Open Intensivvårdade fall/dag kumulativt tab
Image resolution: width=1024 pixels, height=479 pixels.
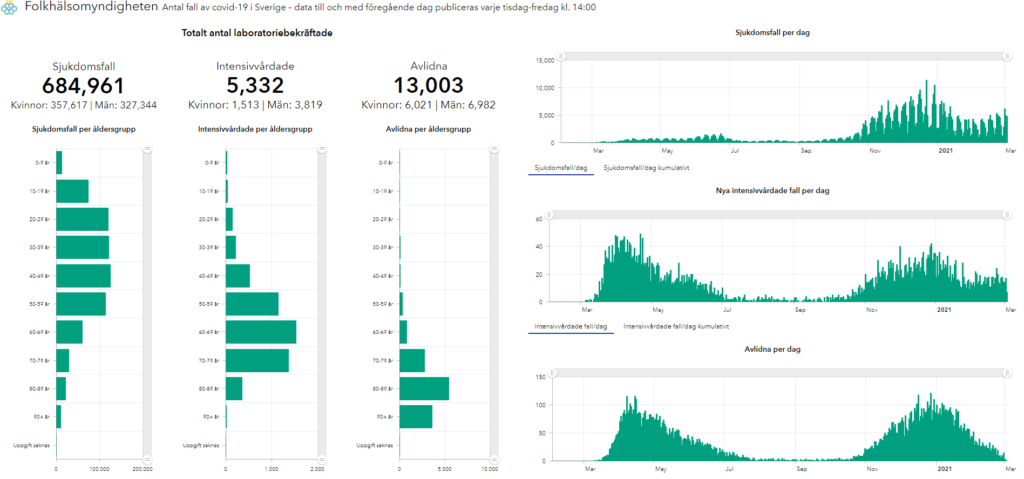[x=675, y=326]
